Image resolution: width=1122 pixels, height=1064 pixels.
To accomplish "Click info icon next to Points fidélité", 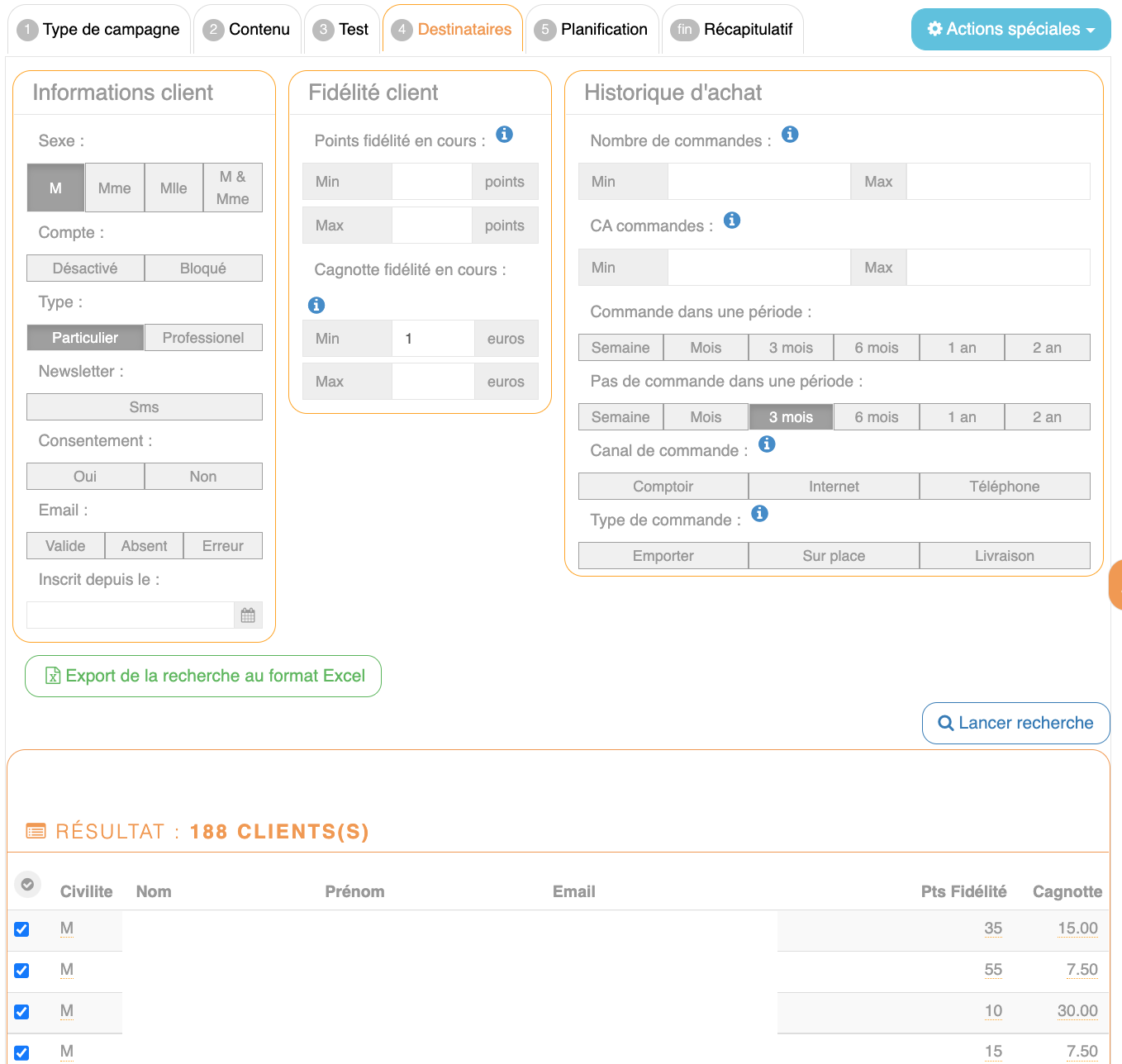I will coord(504,134).
